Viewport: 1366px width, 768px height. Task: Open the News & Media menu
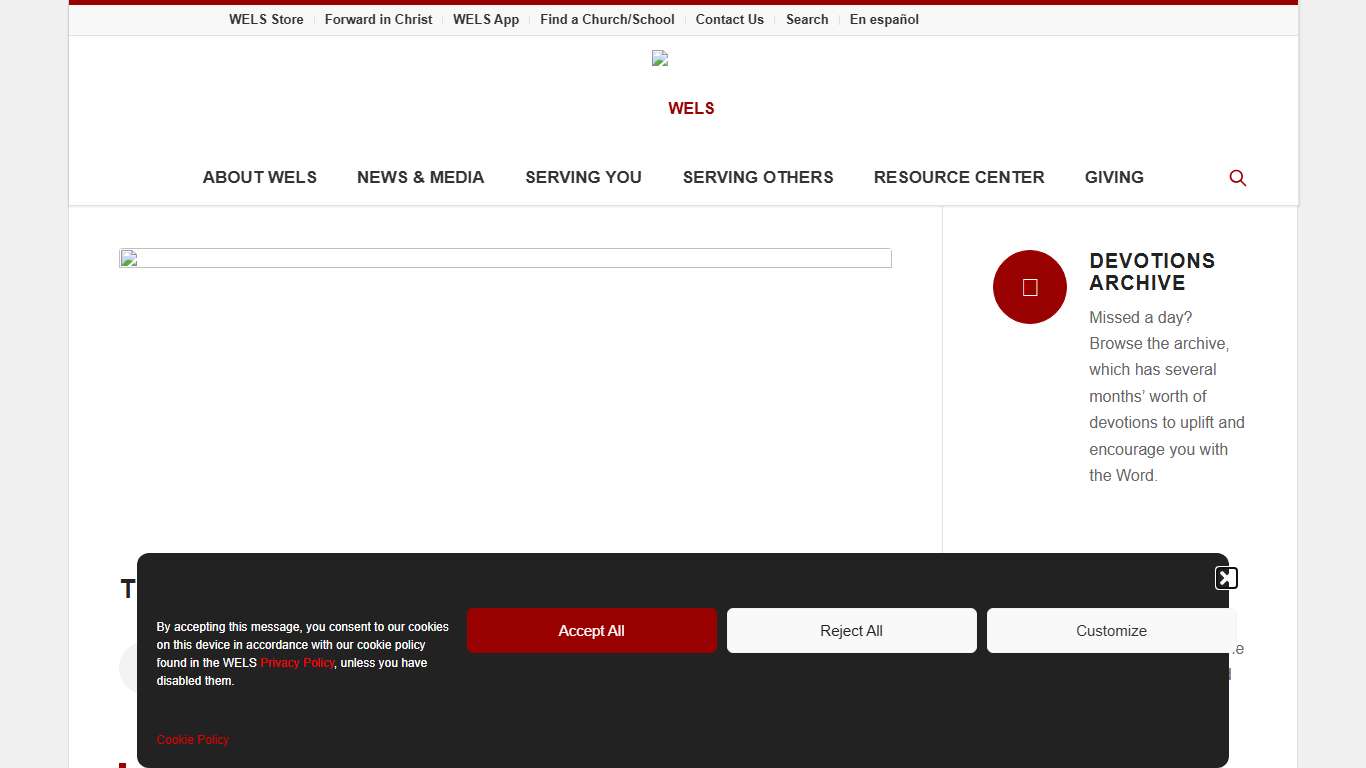(x=420, y=177)
